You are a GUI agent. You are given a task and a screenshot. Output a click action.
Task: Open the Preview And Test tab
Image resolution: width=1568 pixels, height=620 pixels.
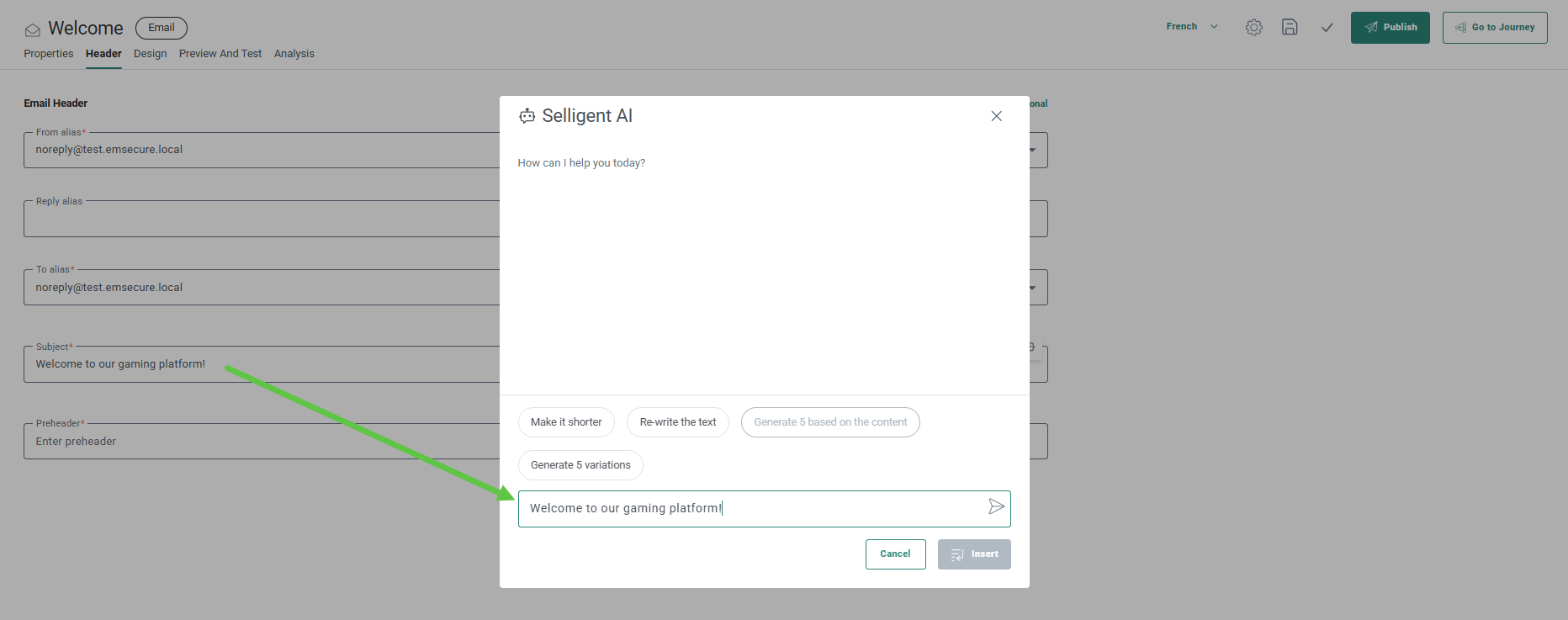[x=220, y=54]
